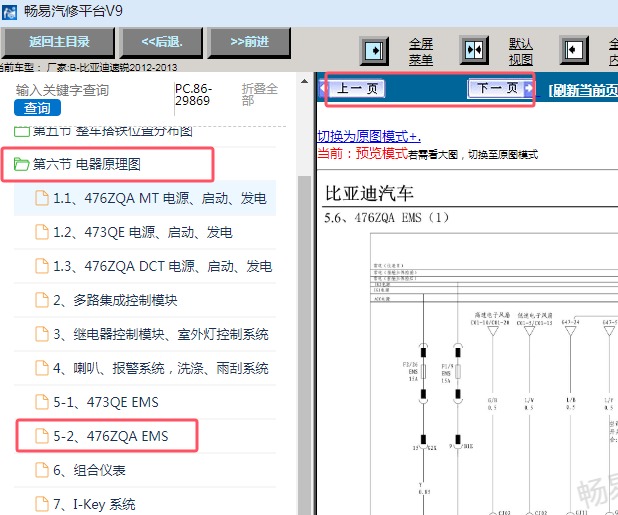Click the document icon beside 1.3、476ZQA DCT
The height and width of the screenshot is (515, 618).
click(42, 266)
